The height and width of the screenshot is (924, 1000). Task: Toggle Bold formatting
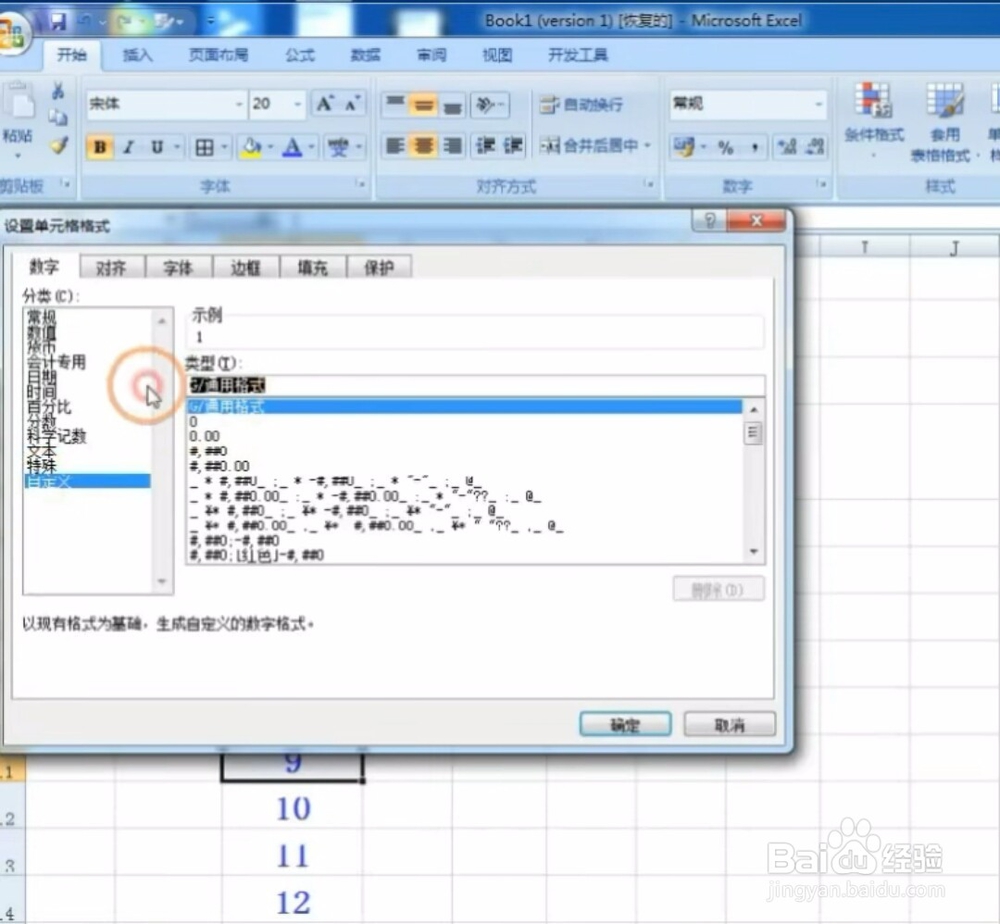(x=99, y=147)
